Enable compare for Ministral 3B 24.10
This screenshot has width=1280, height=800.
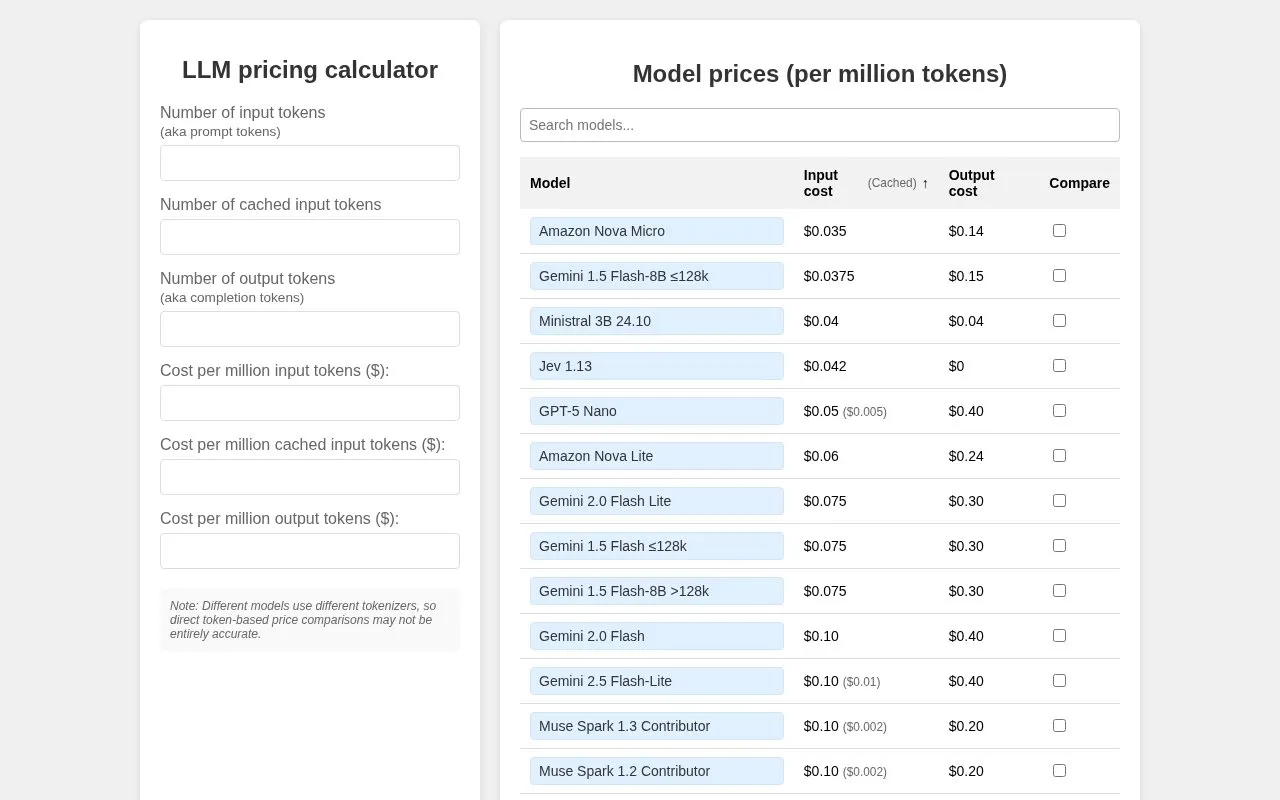tap(1059, 321)
